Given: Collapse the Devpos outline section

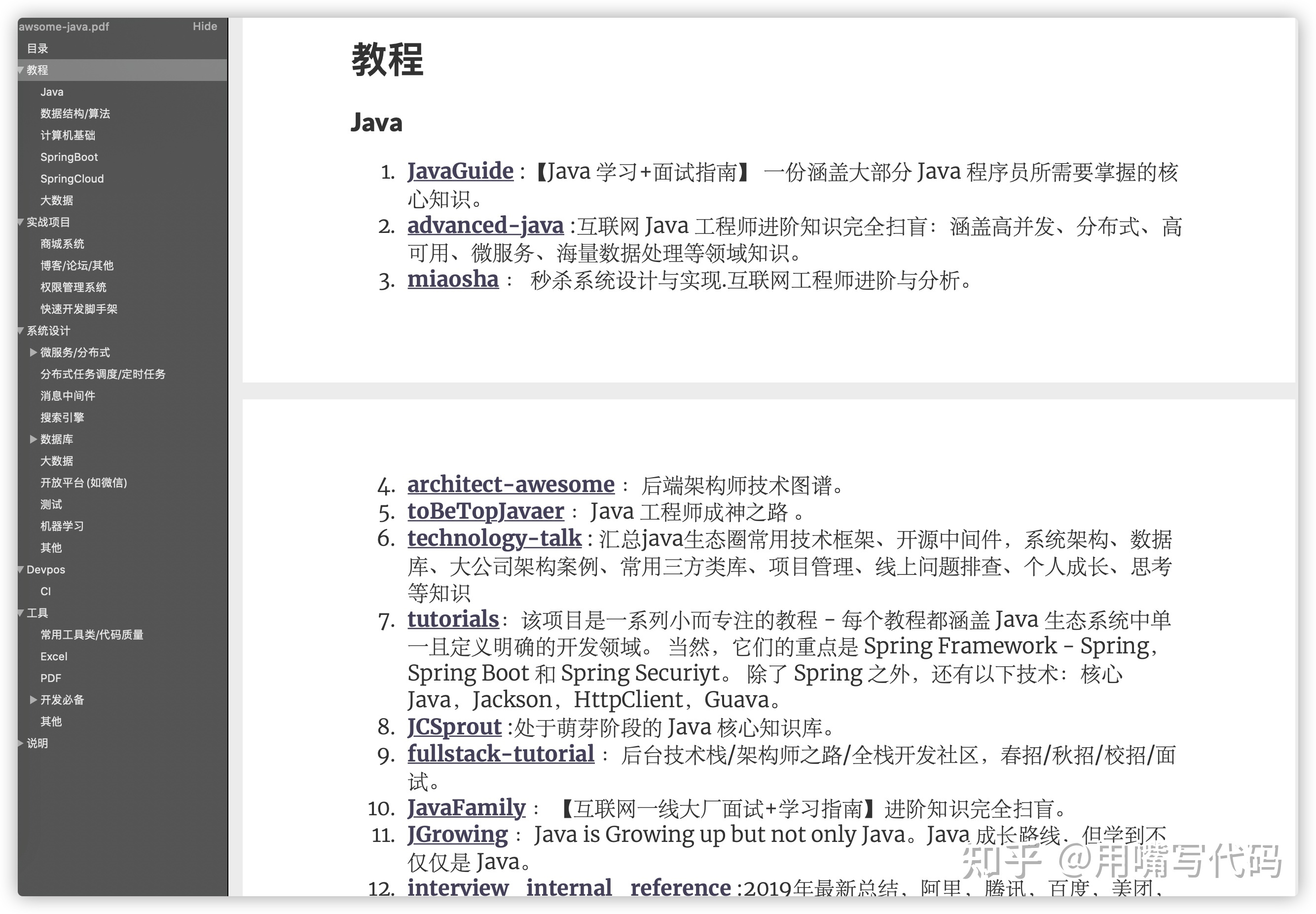Looking at the screenshot, I should tap(21, 570).
